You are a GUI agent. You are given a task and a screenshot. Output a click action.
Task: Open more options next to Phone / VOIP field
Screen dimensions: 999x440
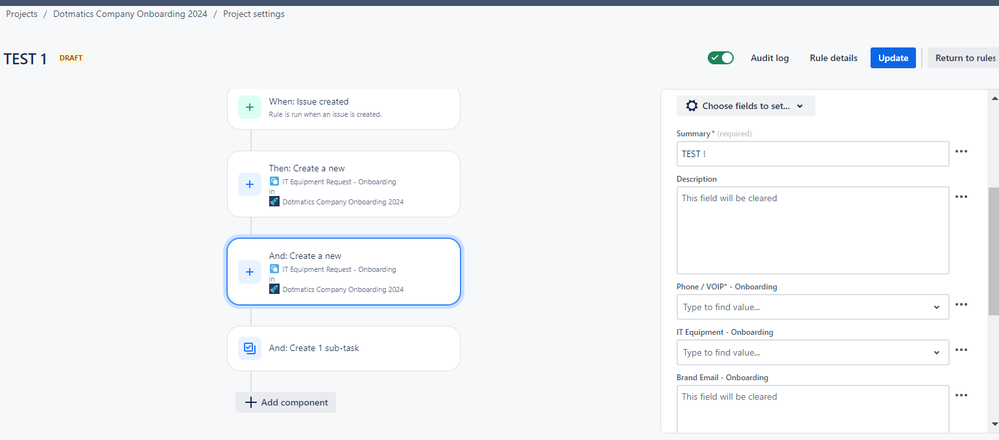tap(961, 304)
